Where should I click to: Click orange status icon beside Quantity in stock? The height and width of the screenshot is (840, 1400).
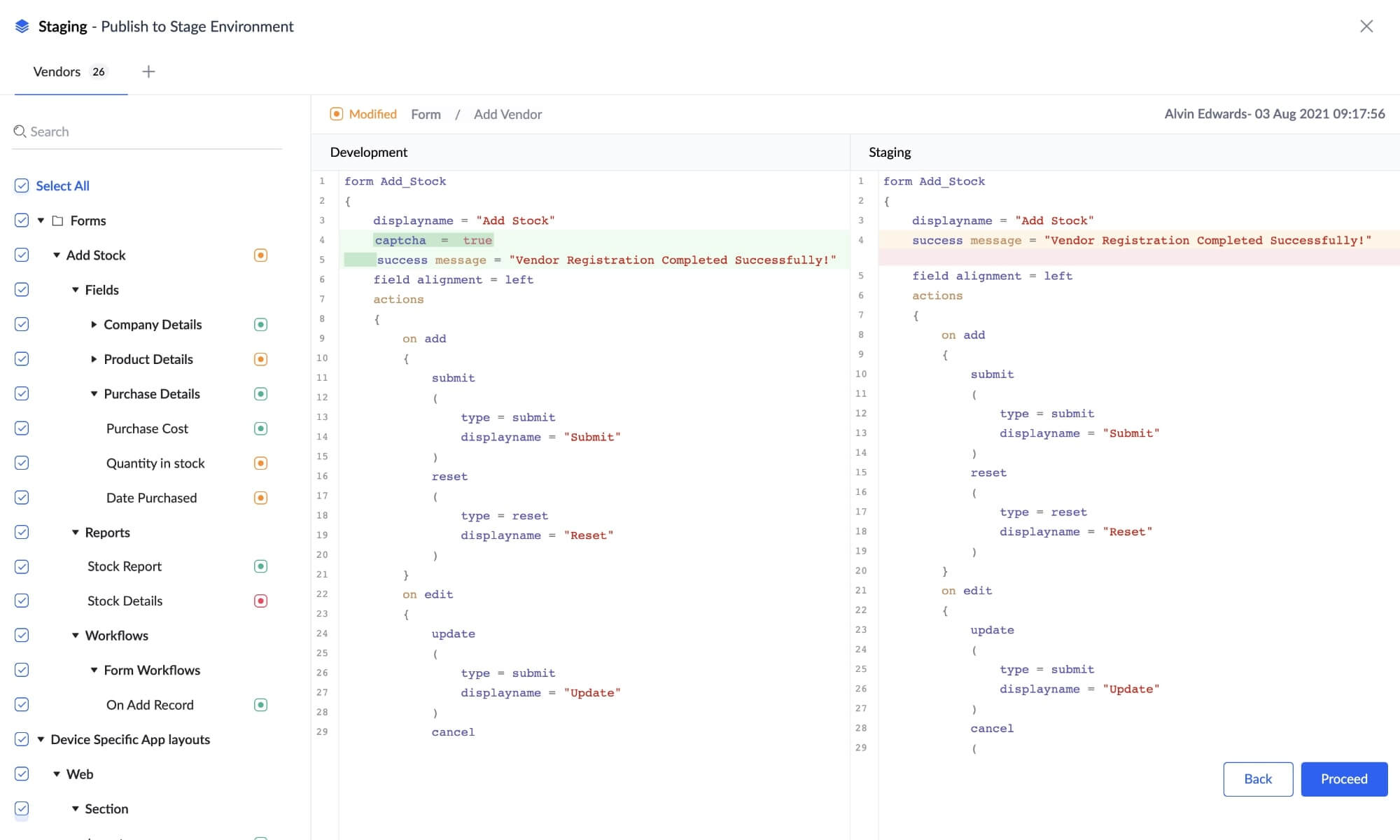260,463
